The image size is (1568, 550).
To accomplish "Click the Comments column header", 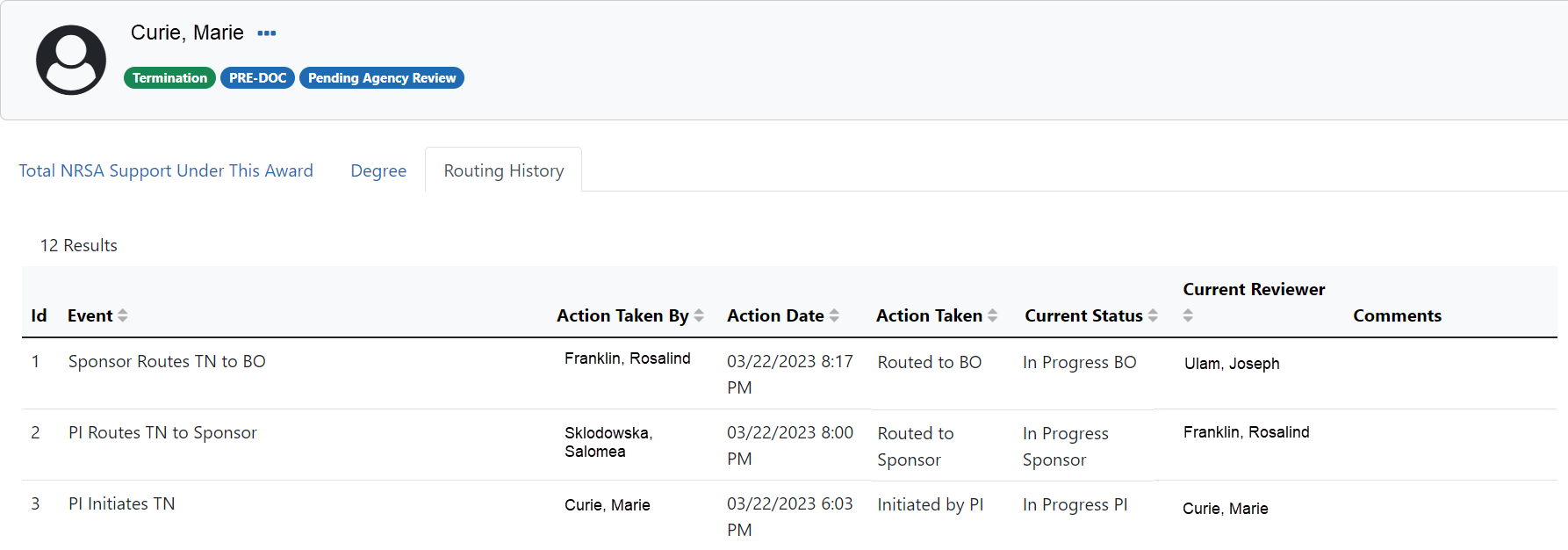I will coord(1397,315).
